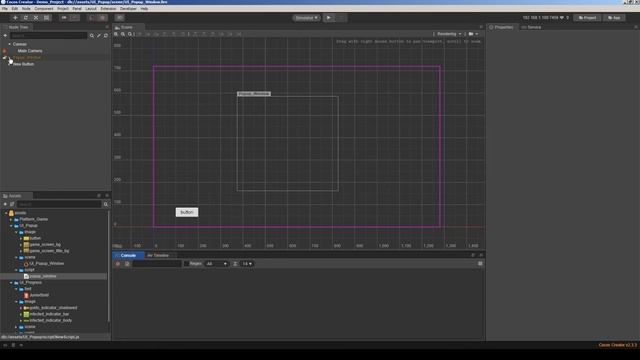
Task: Open the console font size dropdown
Action: tap(247, 264)
